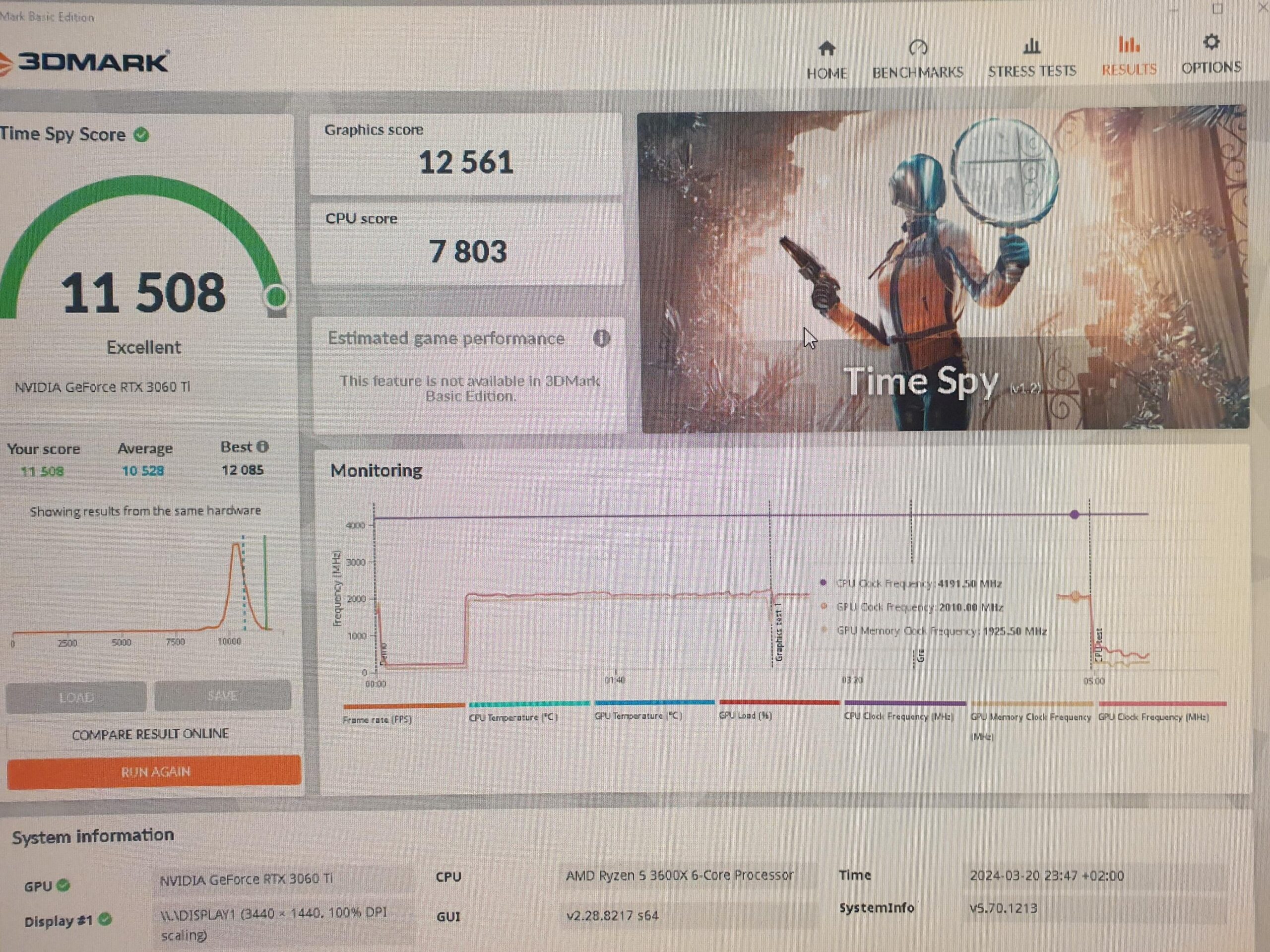The image size is (1270, 952).
Task: Click the 3DMark logo
Action: (84, 62)
